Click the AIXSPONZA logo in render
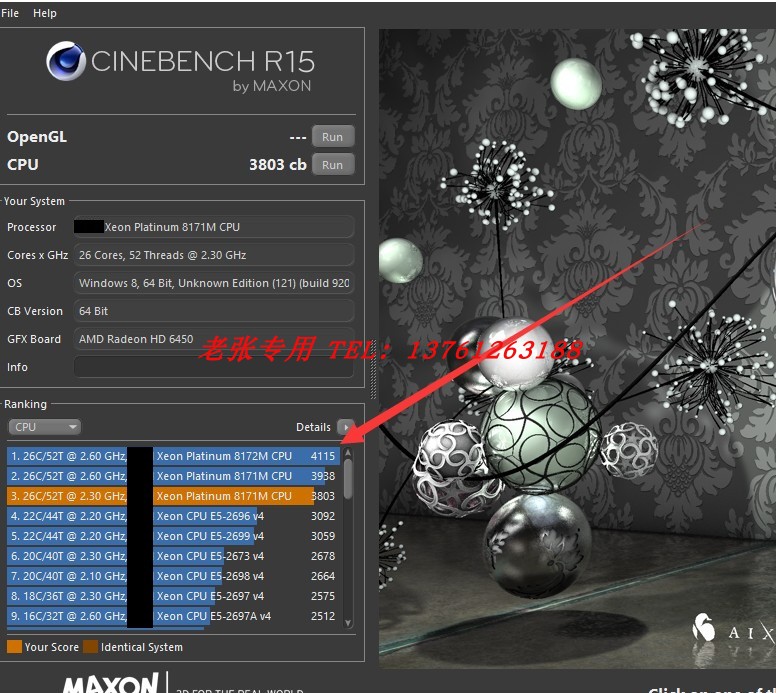This screenshot has height=693, width=776. pos(734,631)
